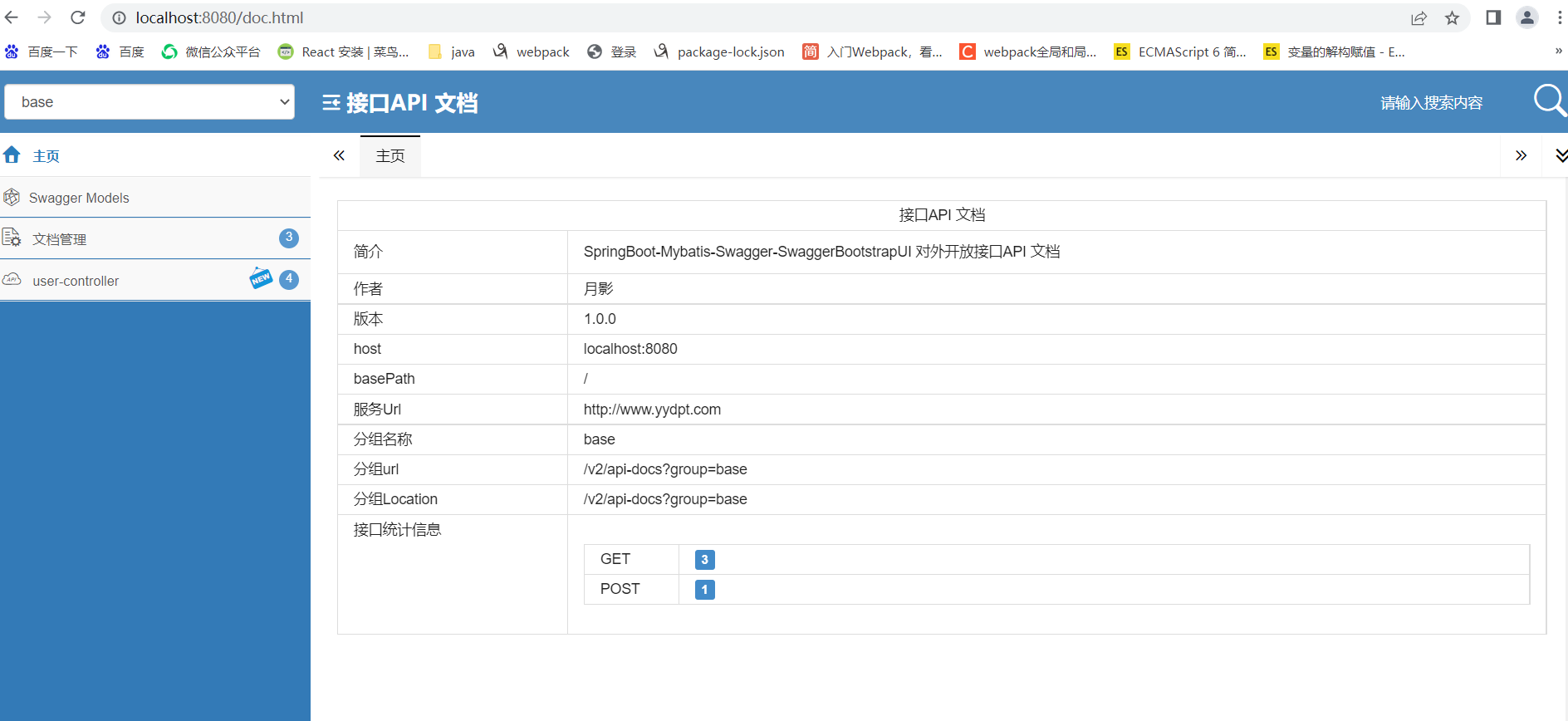Open the package-lock.json bookmark

(x=719, y=51)
